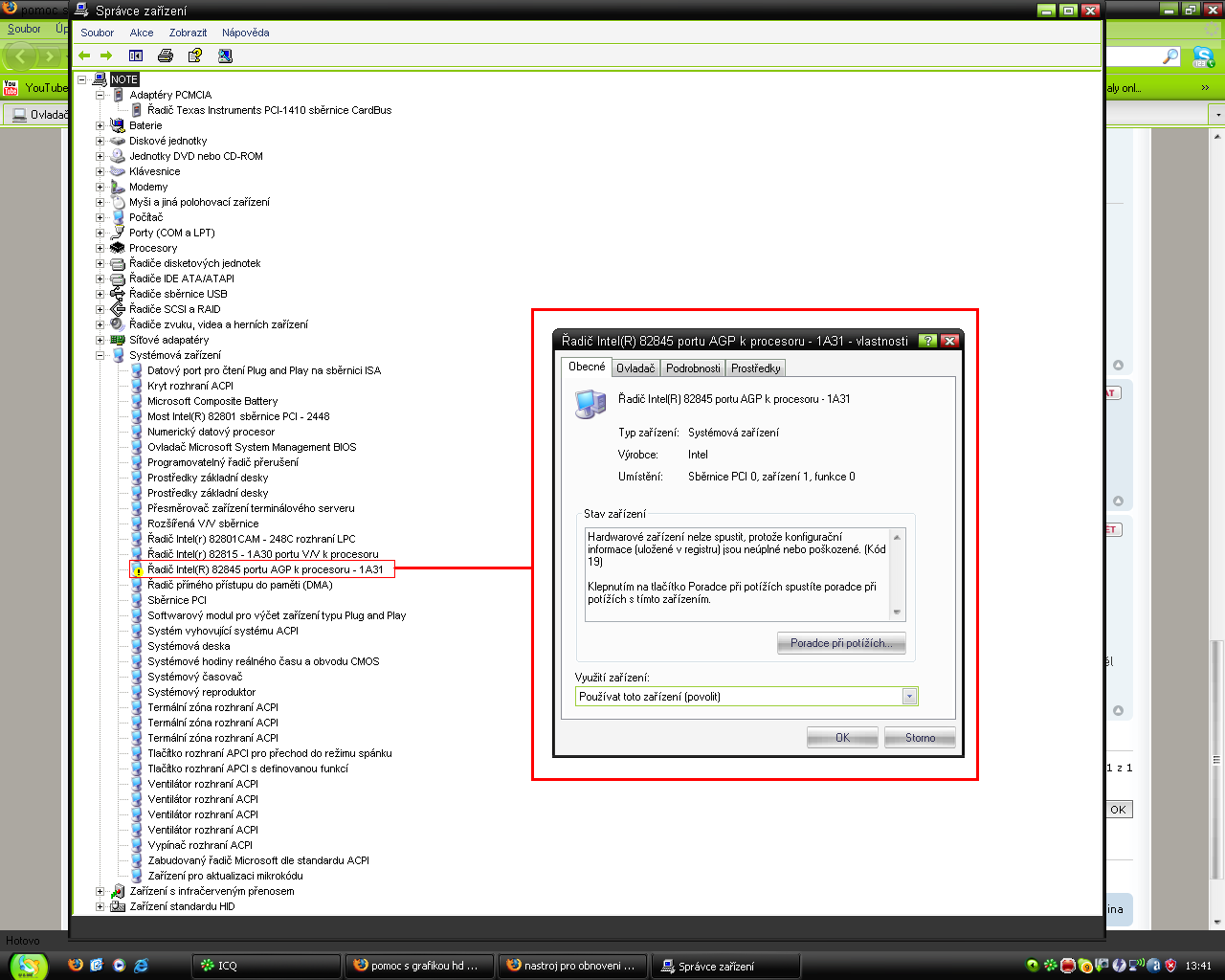Select 'Systémový reproduktor' device
This screenshot has width=1225, height=980.
202,692
